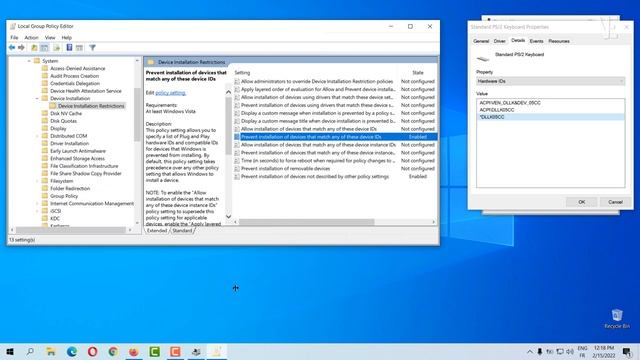This screenshot has height=360, width=640.
Task: Select Disk Quotas folder in the tree
Action: point(63,121)
